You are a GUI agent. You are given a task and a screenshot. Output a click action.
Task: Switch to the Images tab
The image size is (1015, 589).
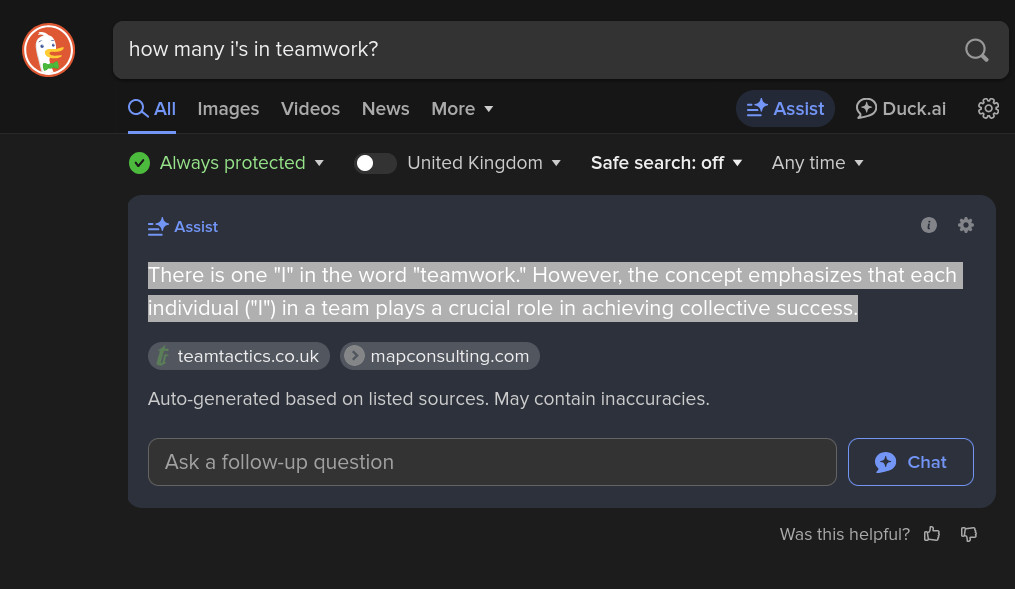point(228,109)
